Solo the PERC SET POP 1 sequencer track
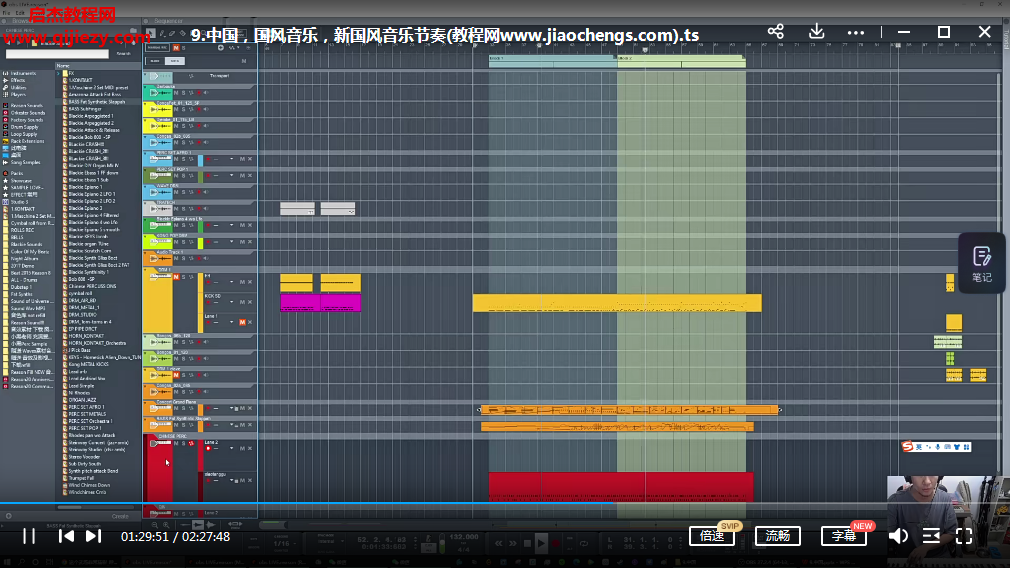 click(x=184, y=176)
